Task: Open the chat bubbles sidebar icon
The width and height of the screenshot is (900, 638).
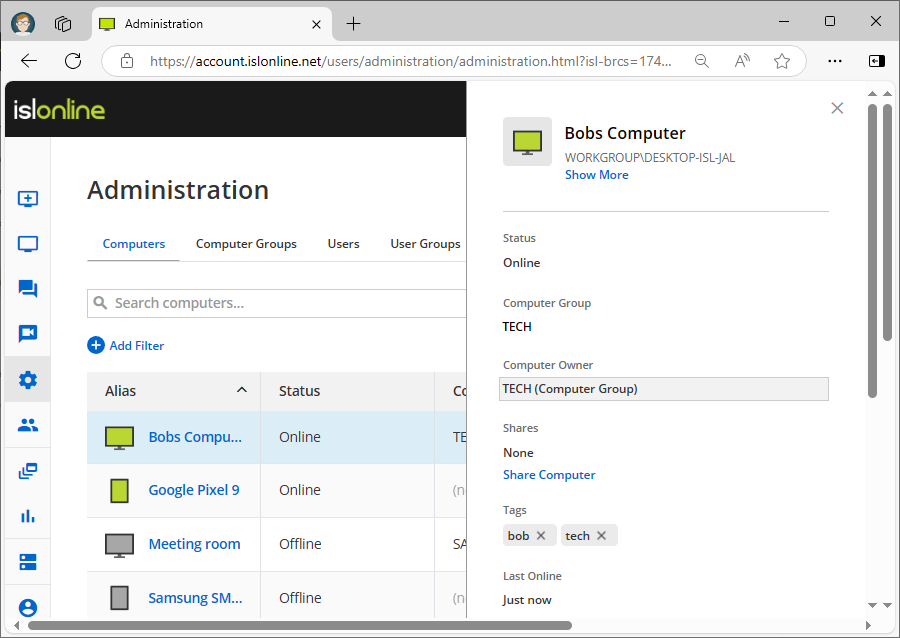Action: 28,289
